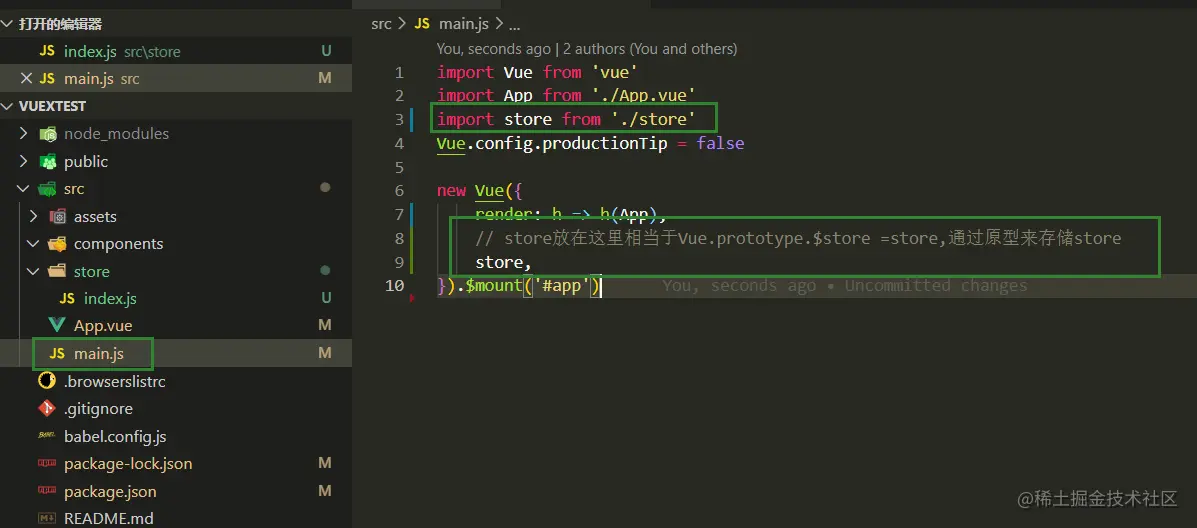Click JS icon of main.js in tree

pos(56,354)
